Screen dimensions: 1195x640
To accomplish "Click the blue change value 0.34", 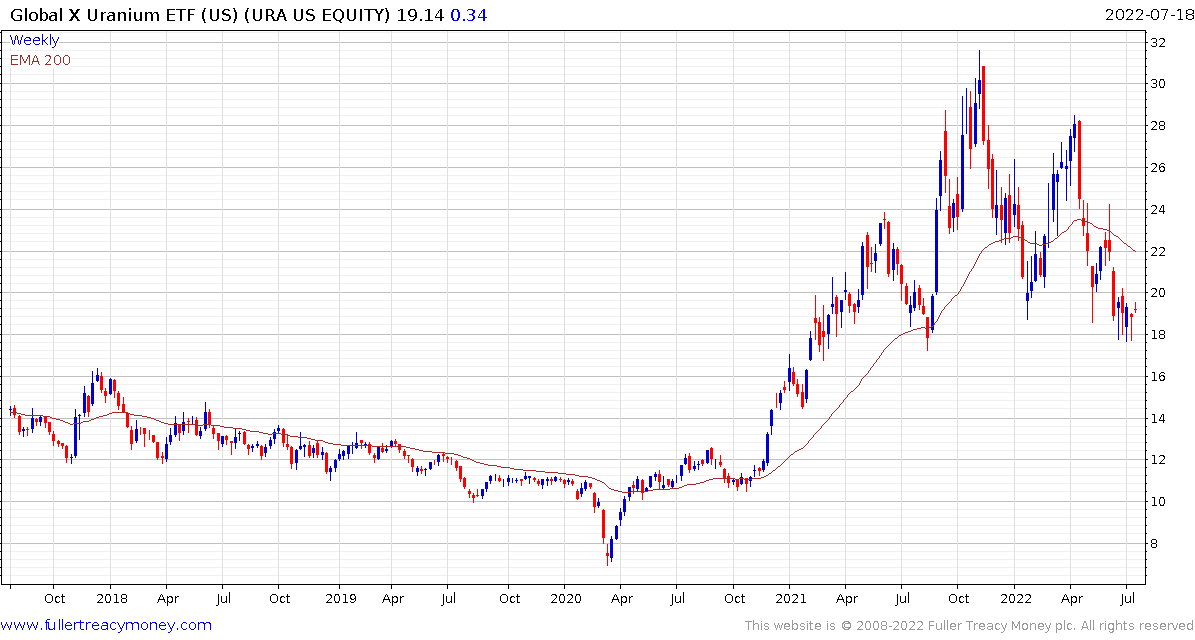I will pyautogui.click(x=469, y=15).
